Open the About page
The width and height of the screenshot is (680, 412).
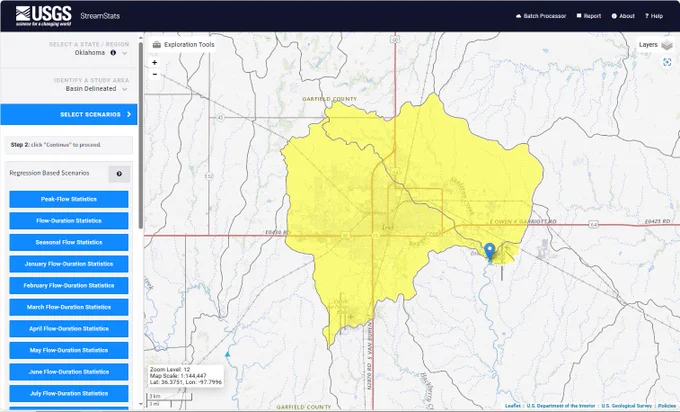click(x=623, y=16)
